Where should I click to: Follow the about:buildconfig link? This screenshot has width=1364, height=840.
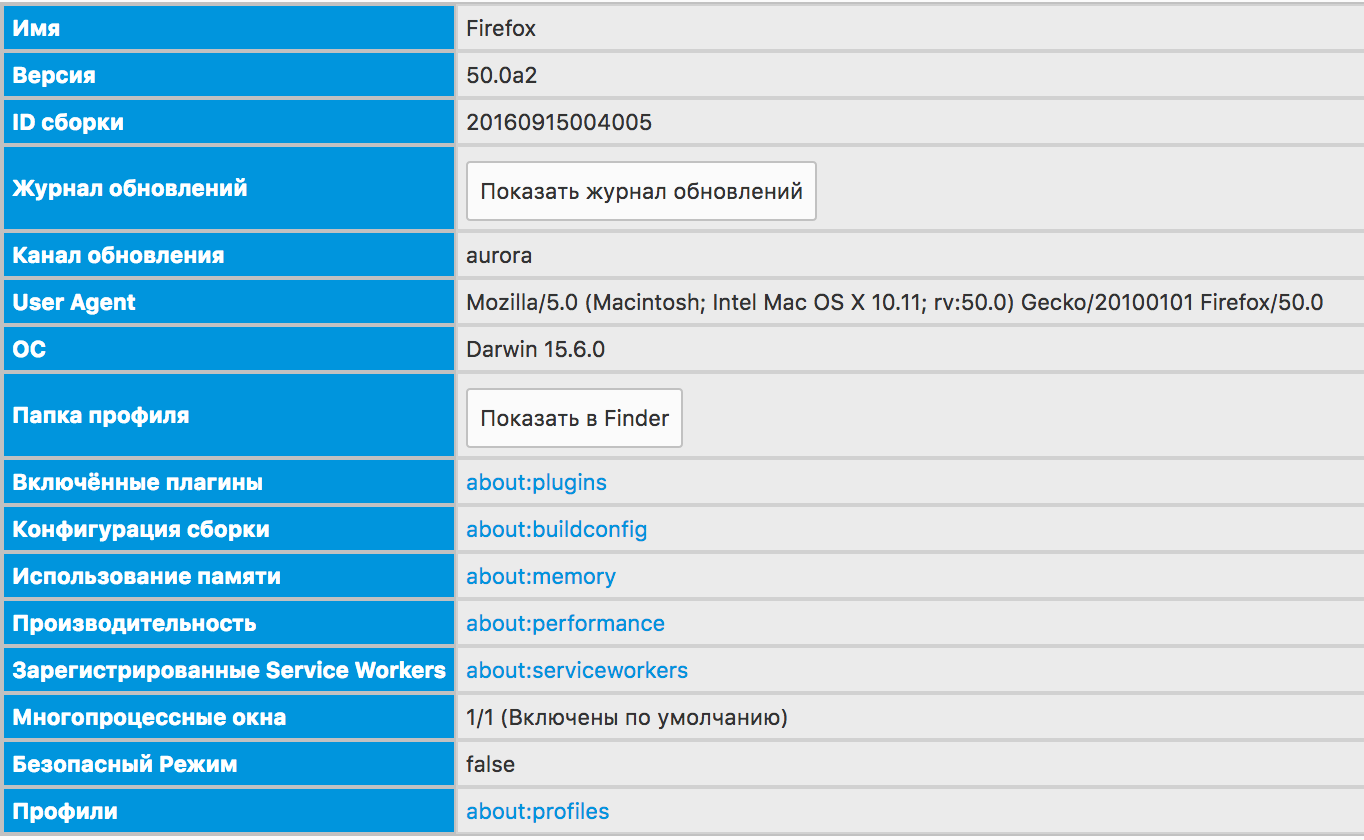(x=556, y=529)
